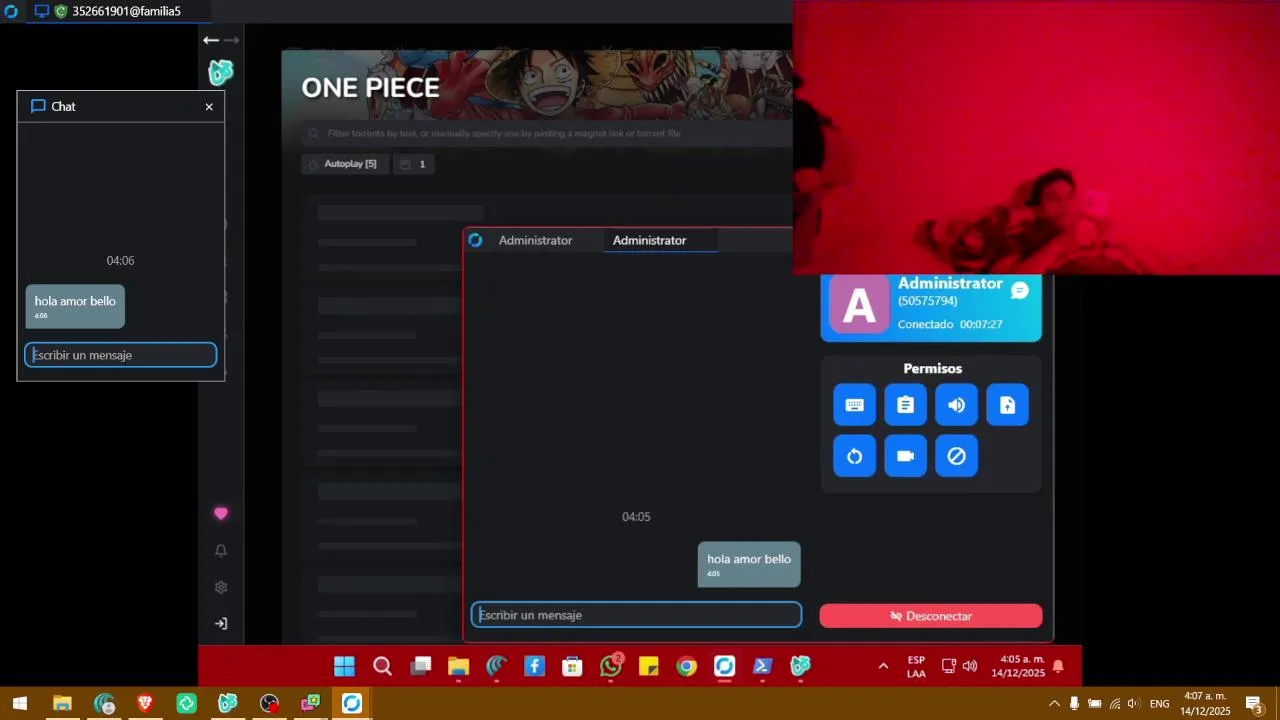1280x720 pixels.
Task: Open local Action Center notifications icon
Action: pyautogui.click(x=1254, y=704)
